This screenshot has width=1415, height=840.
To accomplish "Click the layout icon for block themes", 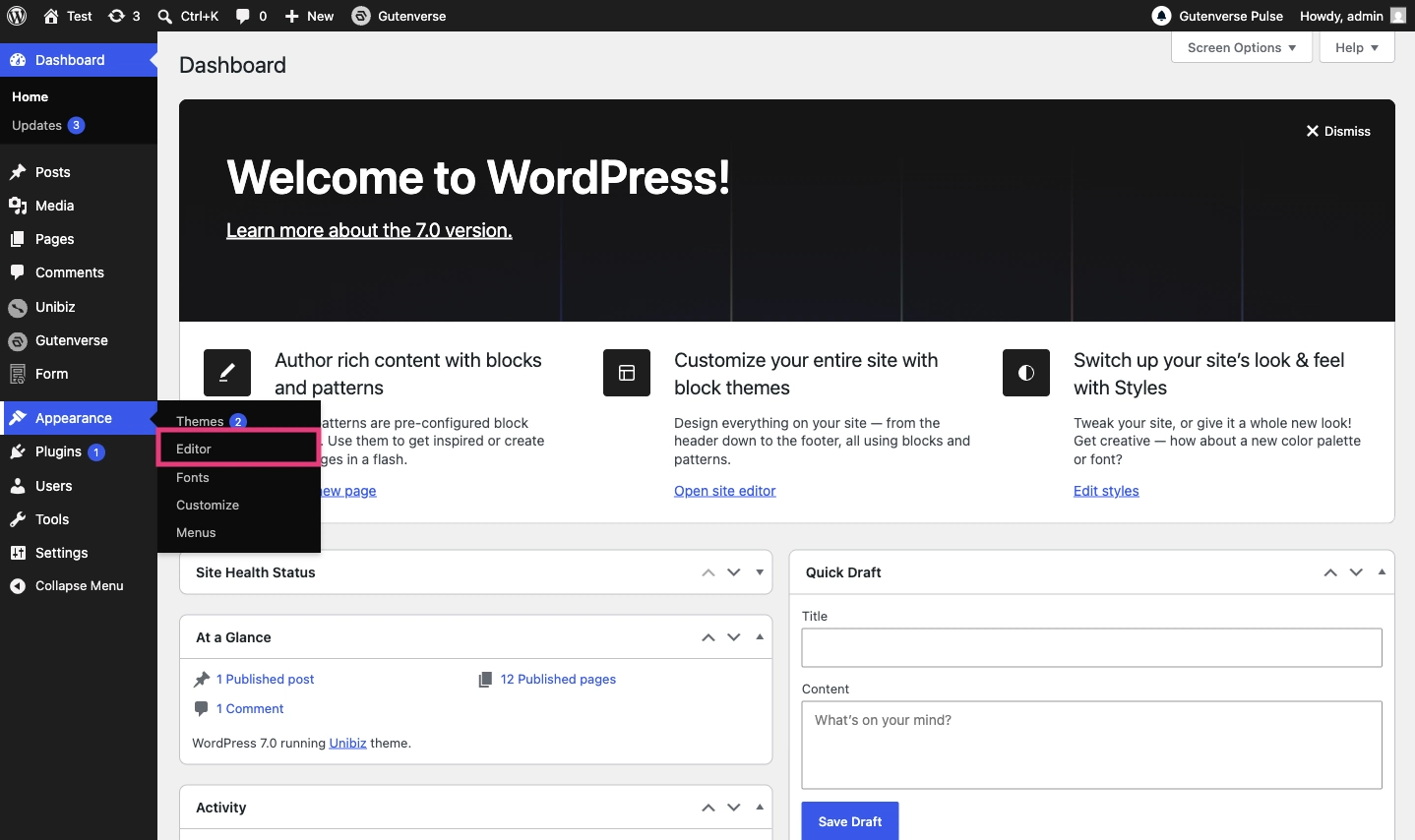I will (627, 373).
